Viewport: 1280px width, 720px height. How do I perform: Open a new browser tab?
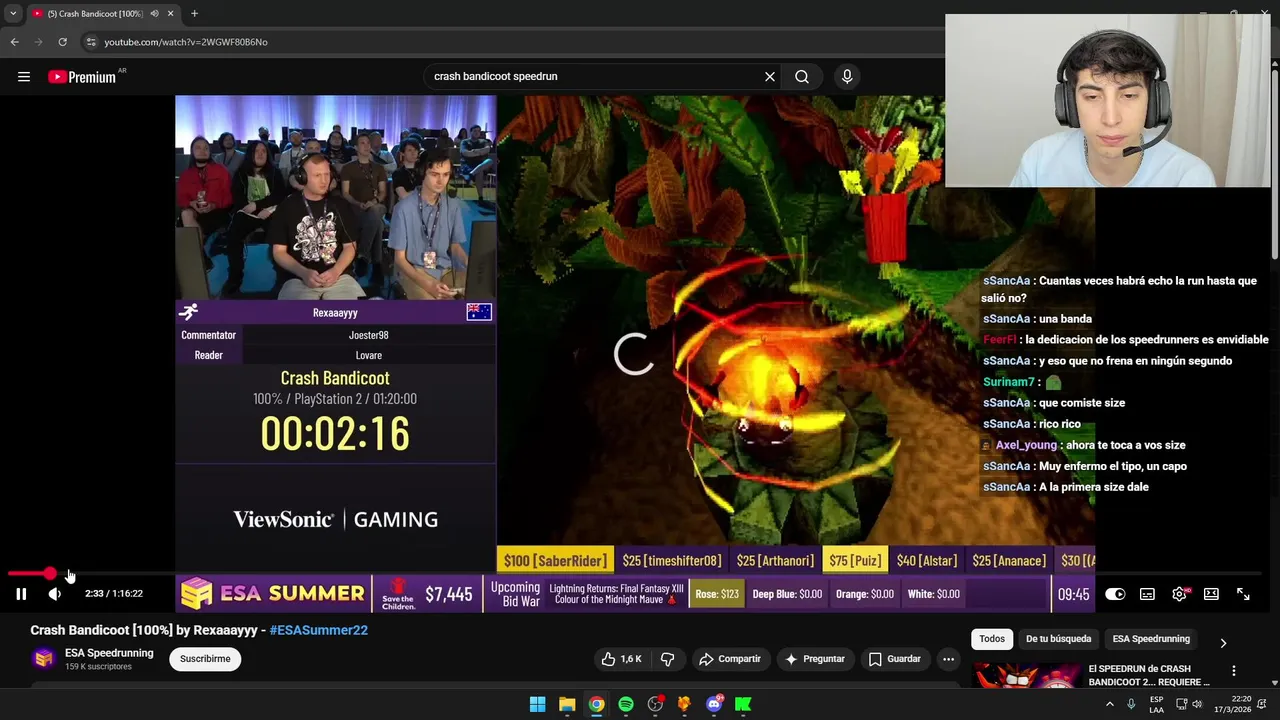click(194, 14)
